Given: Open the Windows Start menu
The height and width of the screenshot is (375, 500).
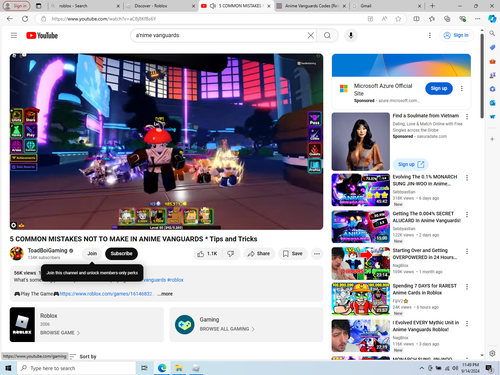Looking at the screenshot, I should pos(8,368).
